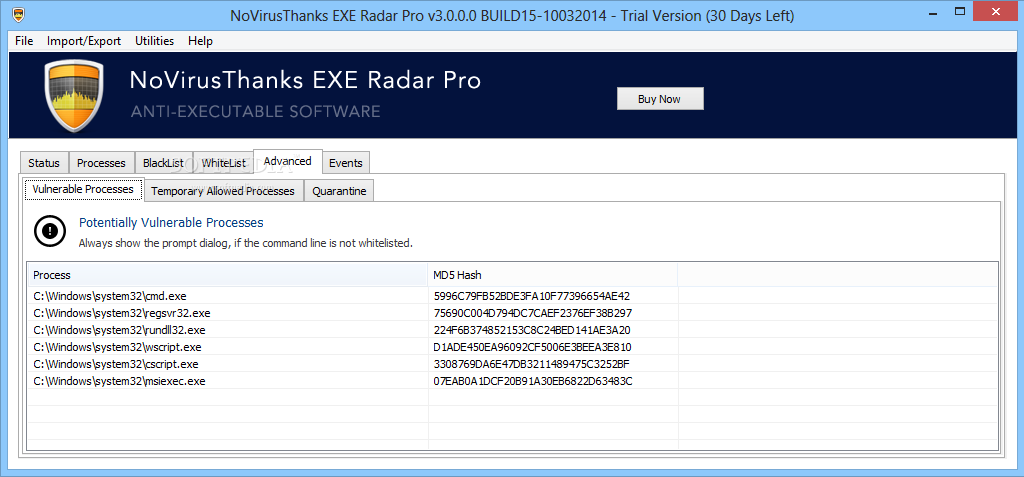Image resolution: width=1024 pixels, height=477 pixels.
Task: Sort by the MD5 Hash column header
Action: pyautogui.click(x=552, y=275)
